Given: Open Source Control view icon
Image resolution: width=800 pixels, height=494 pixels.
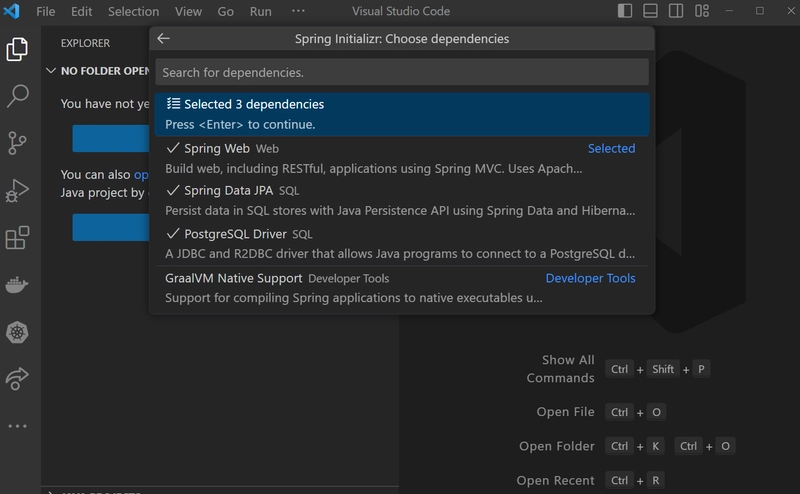Looking at the screenshot, I should pyautogui.click(x=17, y=143).
